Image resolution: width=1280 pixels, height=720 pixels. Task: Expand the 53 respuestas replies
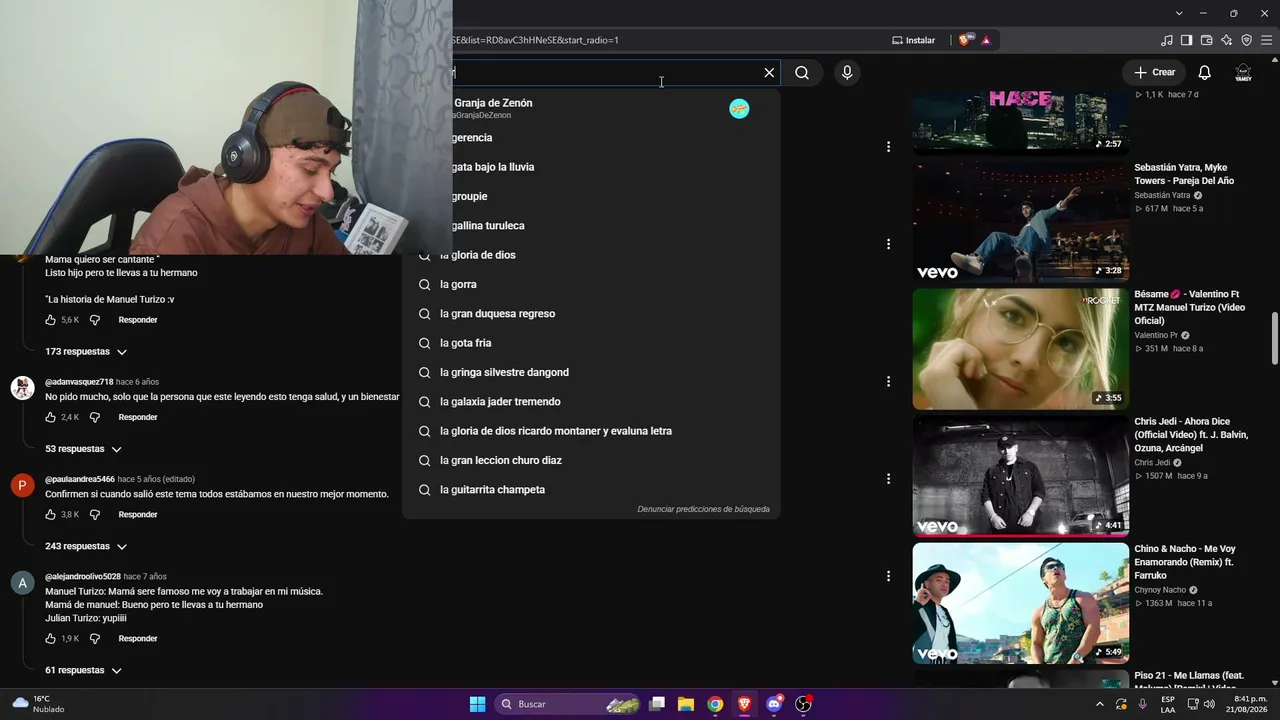83,449
